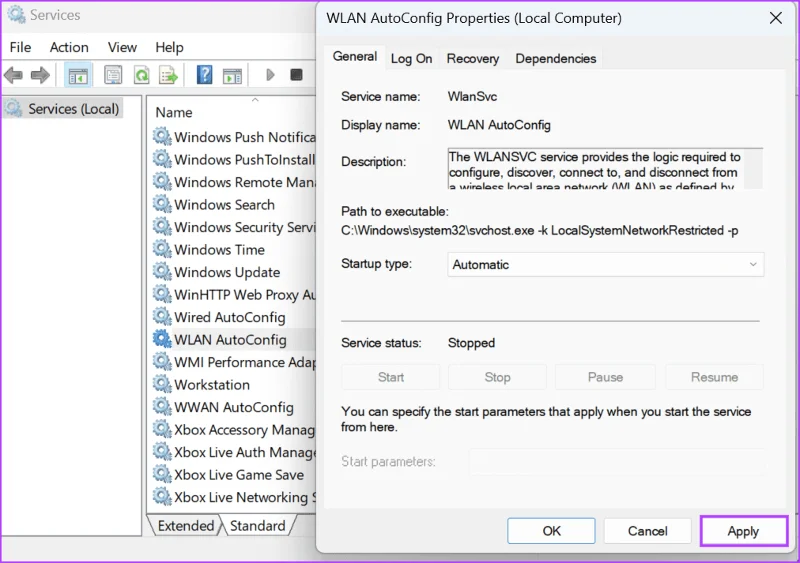Open the Properties toolbar icon
Viewport: 800px width, 563px height.
point(113,76)
